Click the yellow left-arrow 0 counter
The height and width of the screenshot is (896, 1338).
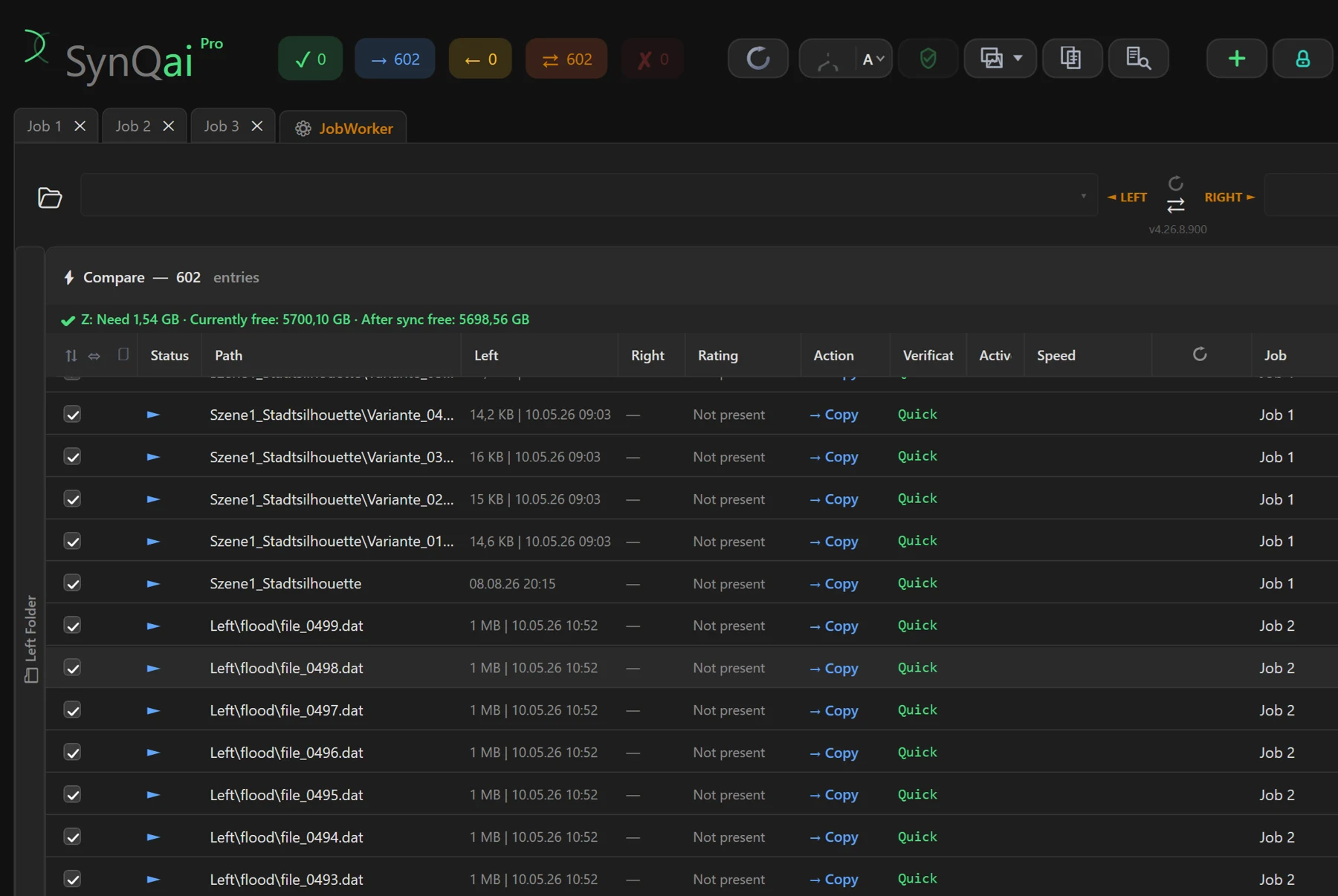tap(480, 59)
